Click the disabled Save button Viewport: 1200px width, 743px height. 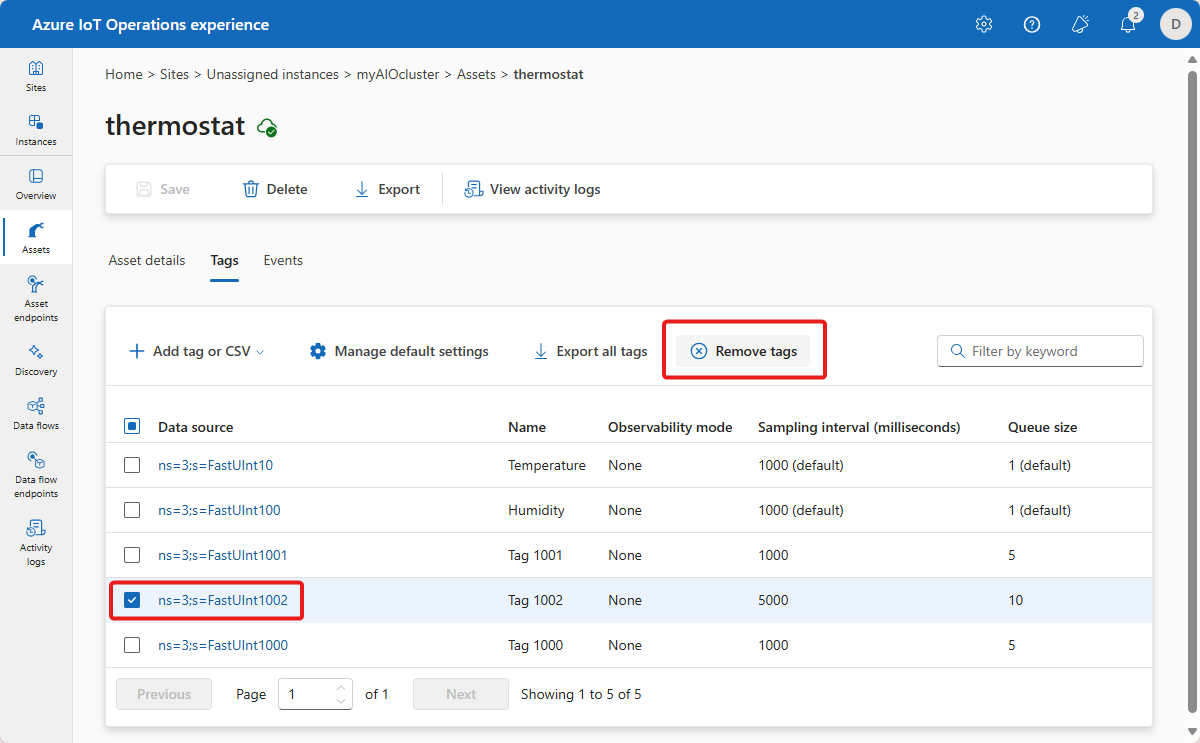[x=162, y=189]
